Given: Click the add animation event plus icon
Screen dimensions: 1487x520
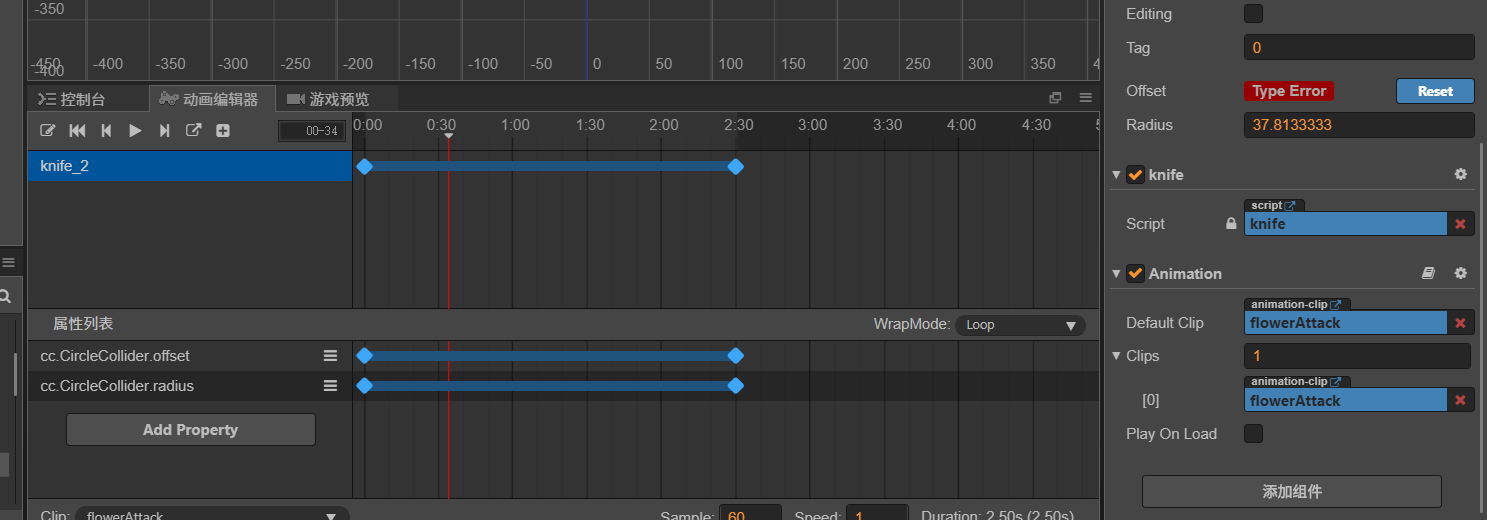Looking at the screenshot, I should (x=223, y=130).
